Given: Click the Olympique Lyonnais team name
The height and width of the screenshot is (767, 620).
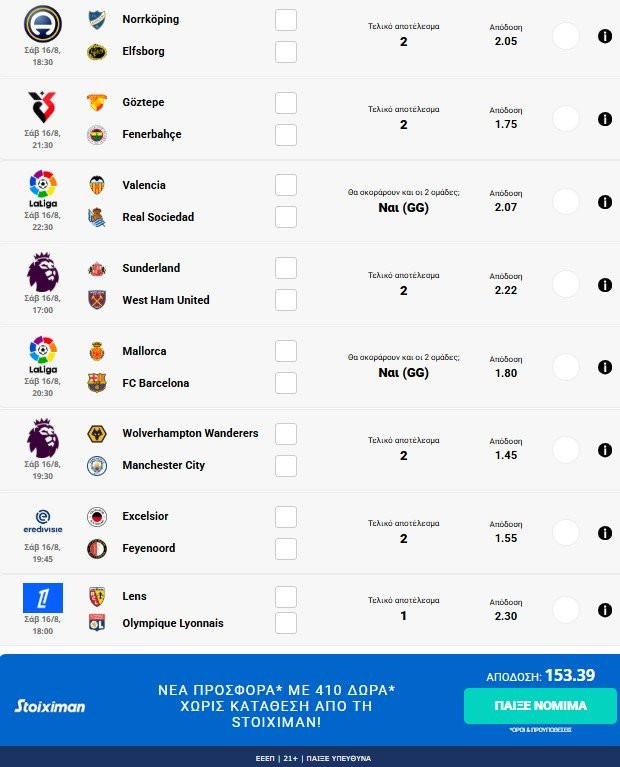Looking at the screenshot, I should tap(172, 623).
